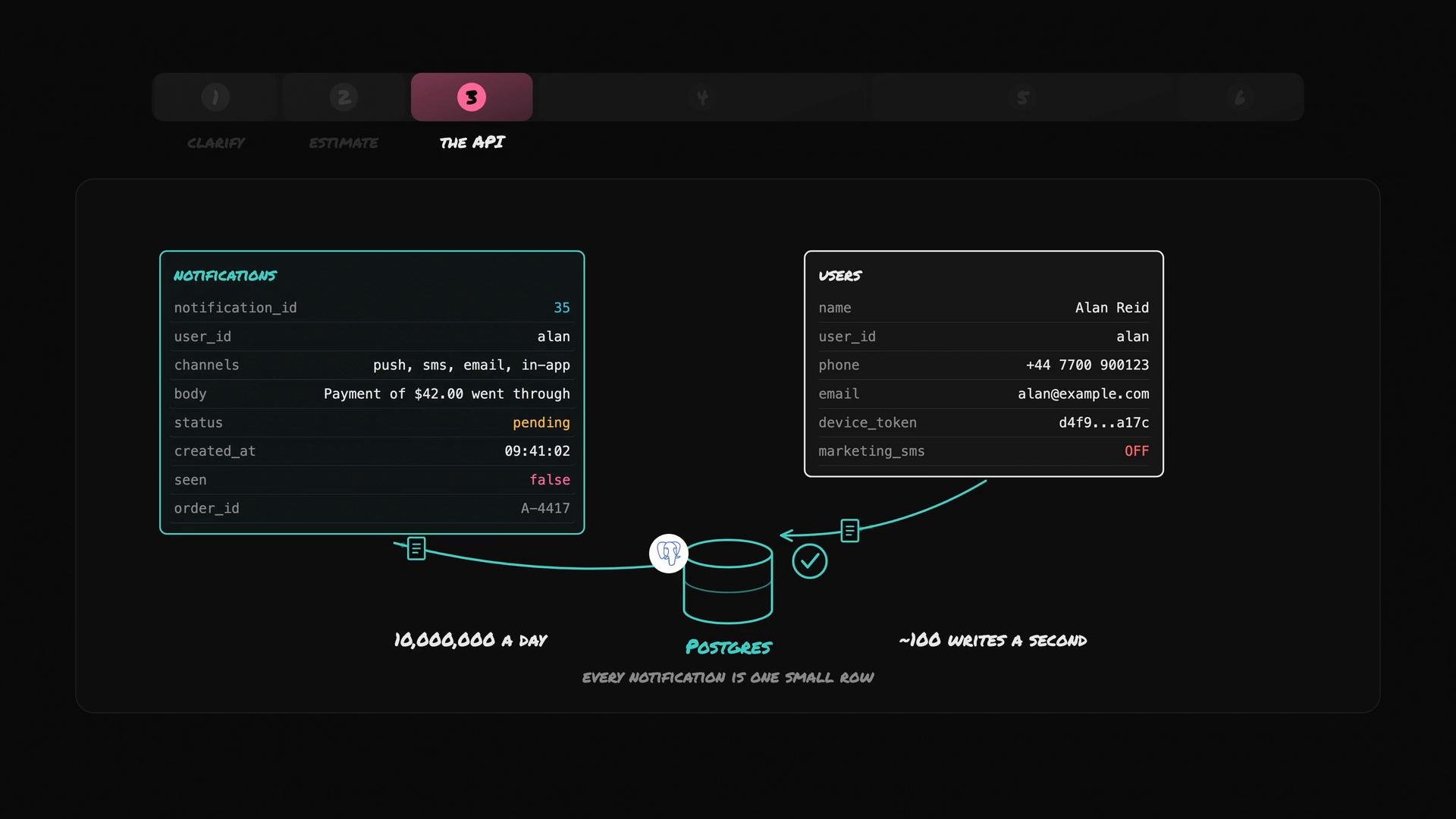Click the marketing_sms OFF value
1456x819 pixels.
click(1137, 450)
